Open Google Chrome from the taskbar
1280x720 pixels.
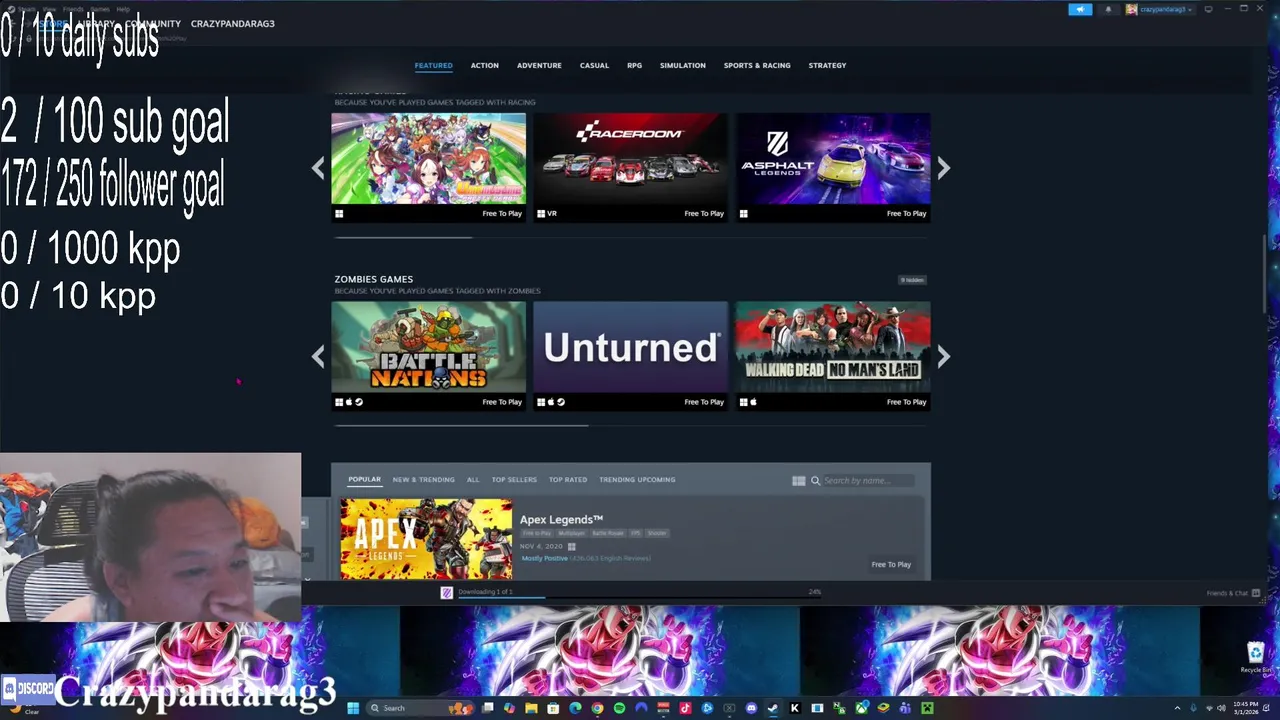click(597, 708)
